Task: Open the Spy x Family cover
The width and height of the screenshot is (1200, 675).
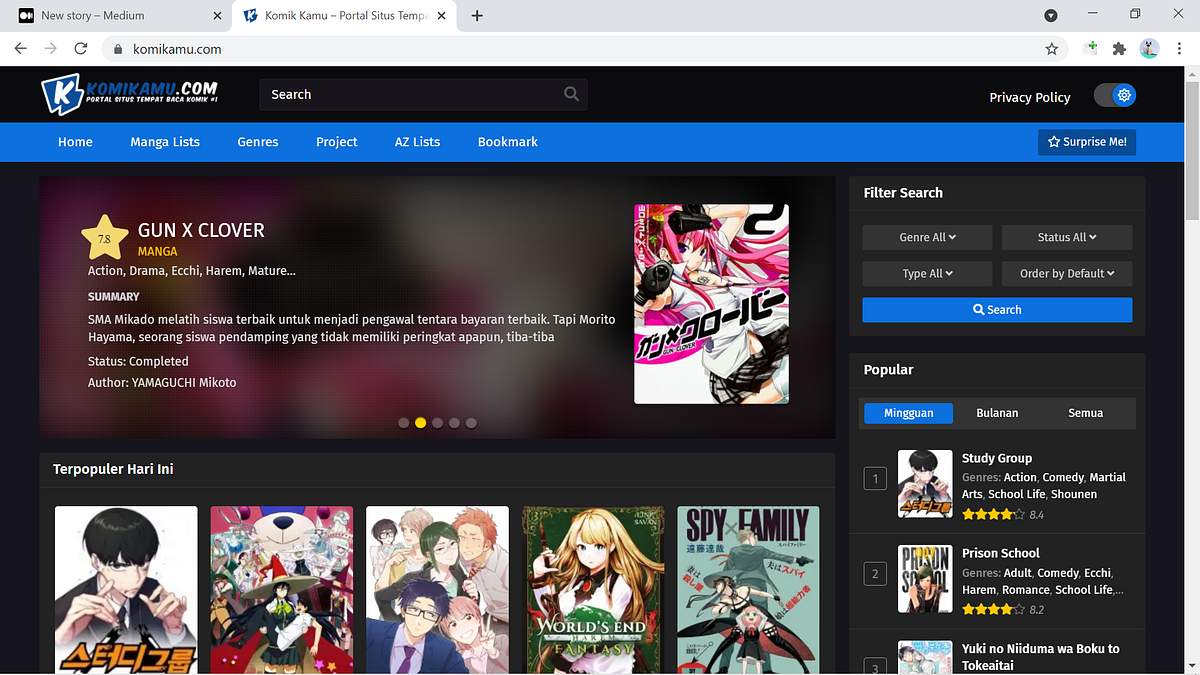Action: 748,590
